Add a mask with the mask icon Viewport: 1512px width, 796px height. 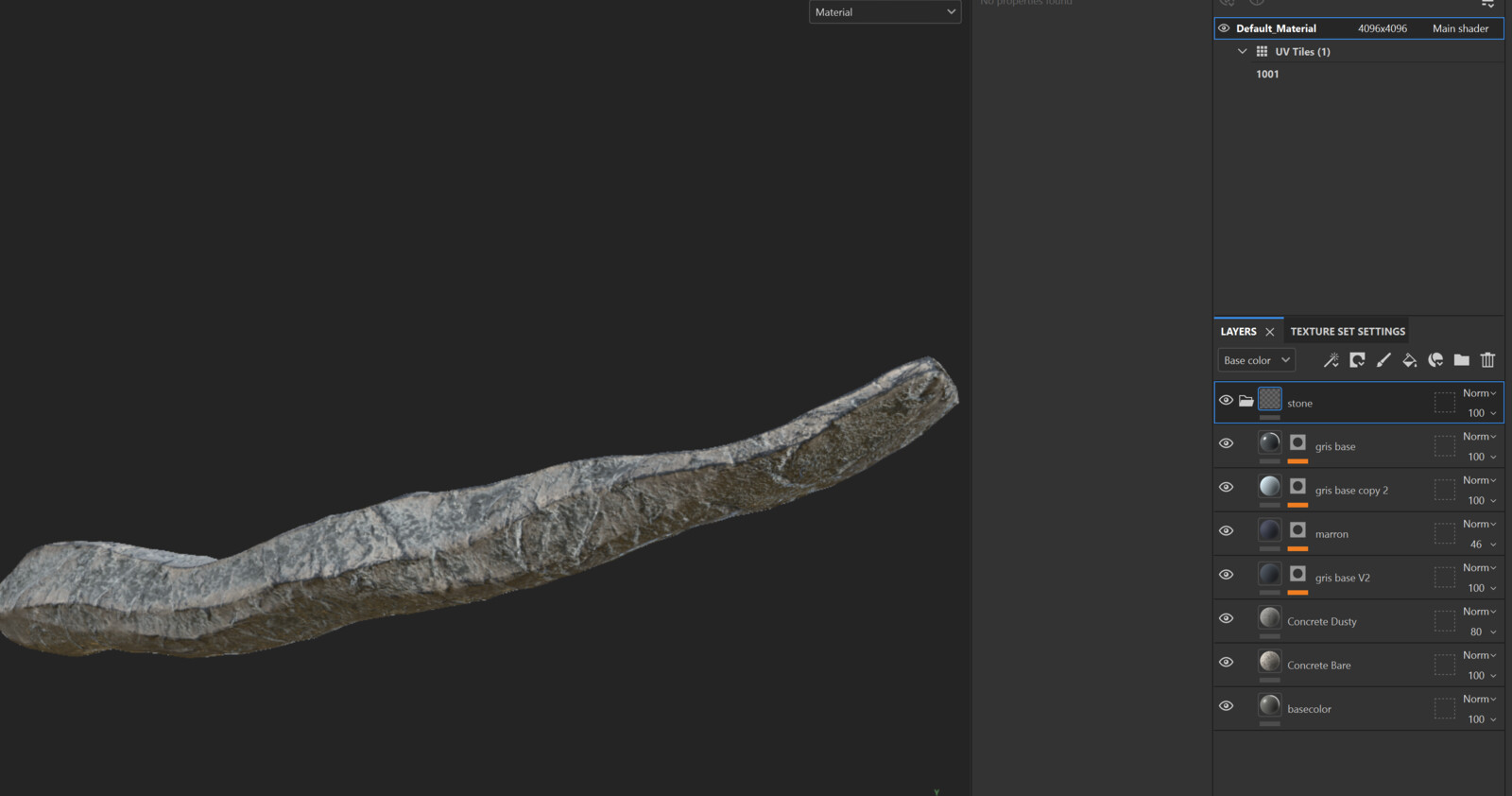1357,360
